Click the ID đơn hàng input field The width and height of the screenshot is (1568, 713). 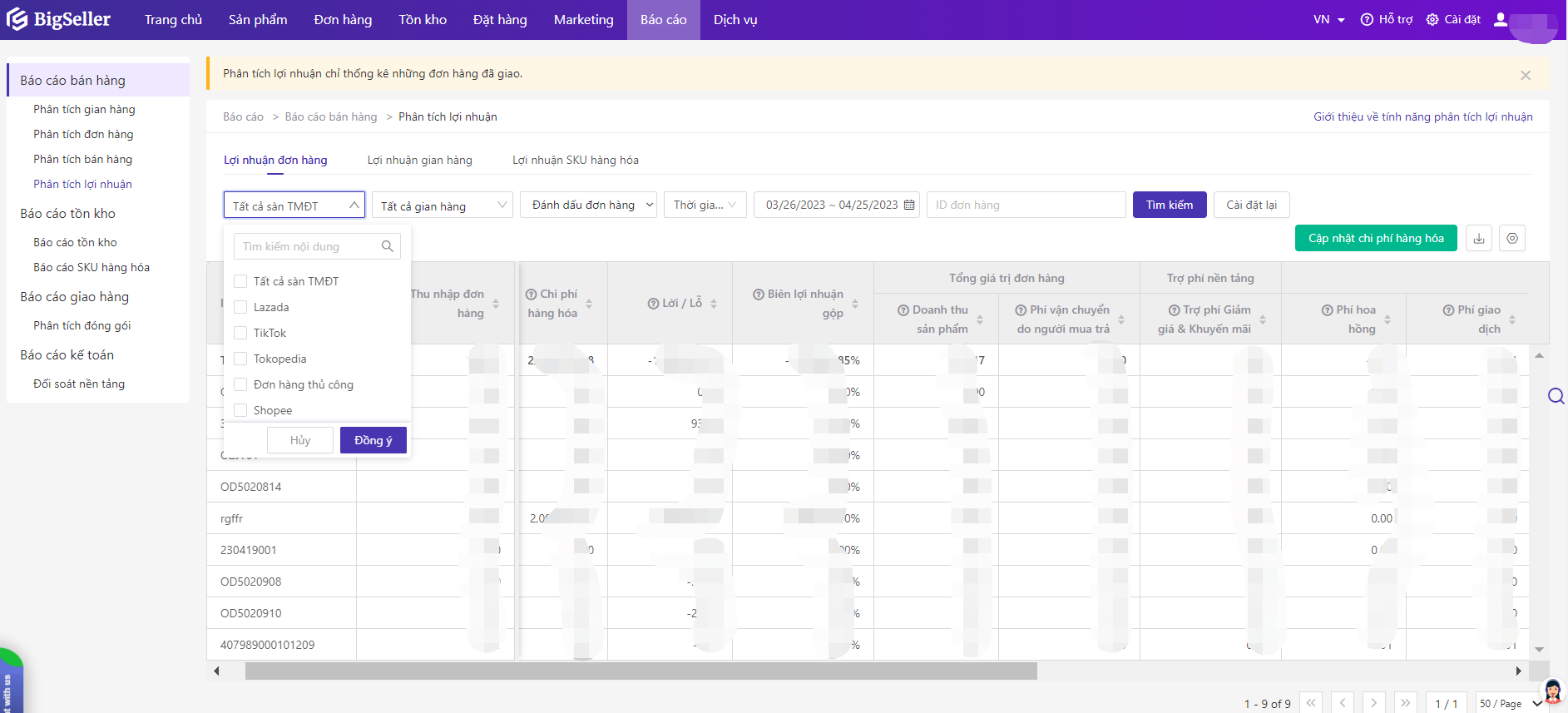(1026, 205)
